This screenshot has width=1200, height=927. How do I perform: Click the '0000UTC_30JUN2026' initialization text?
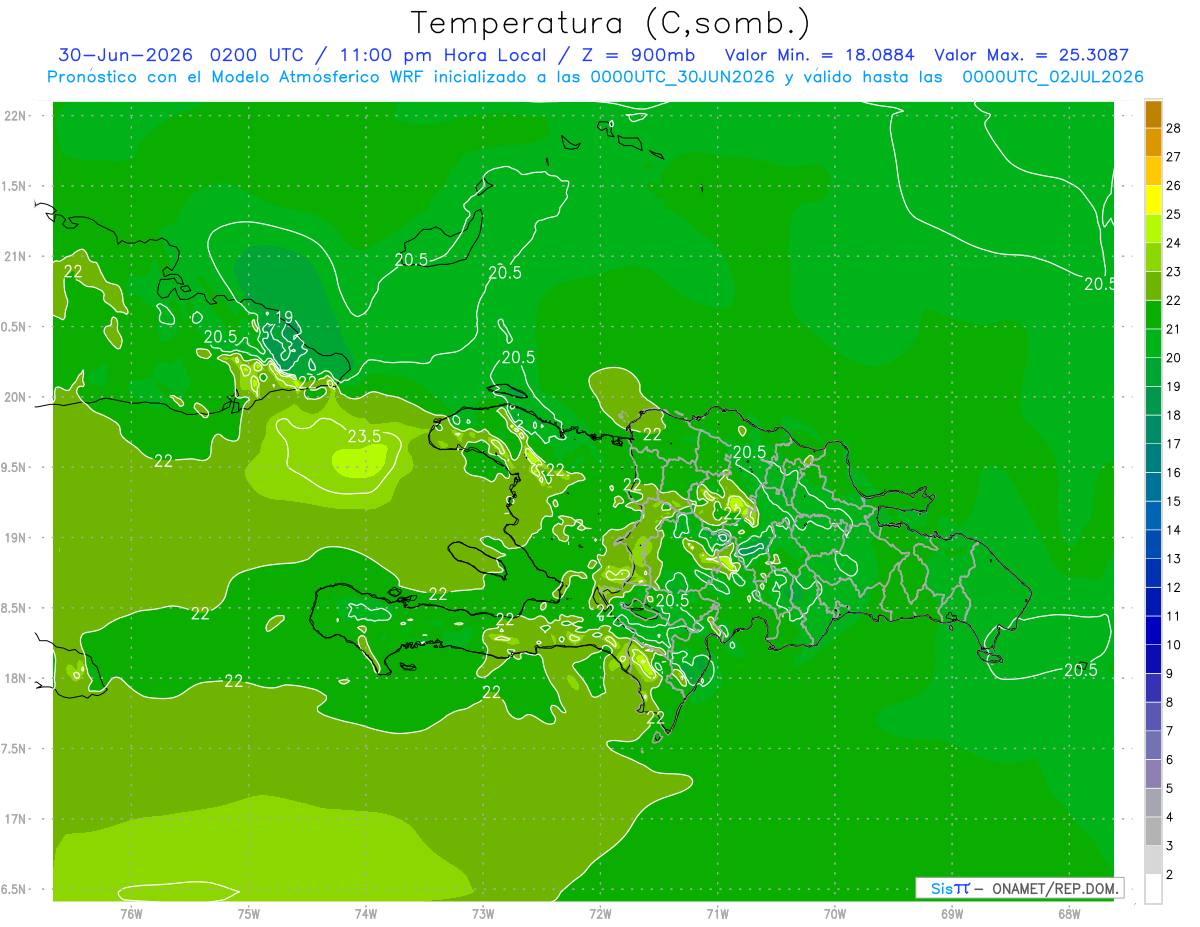click(683, 77)
